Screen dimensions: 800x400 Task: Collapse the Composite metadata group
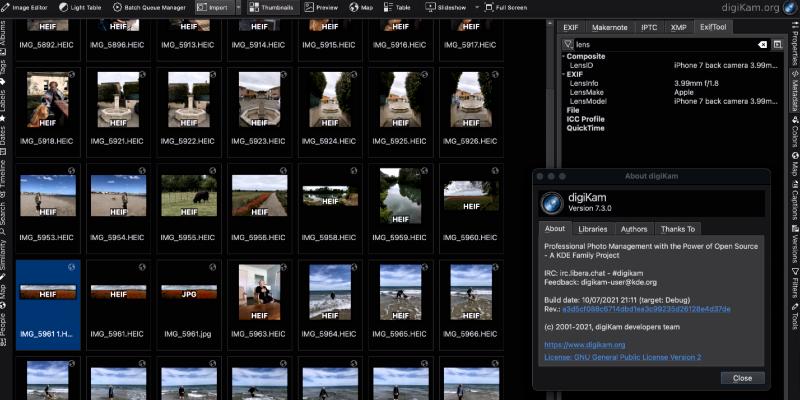tap(563, 57)
